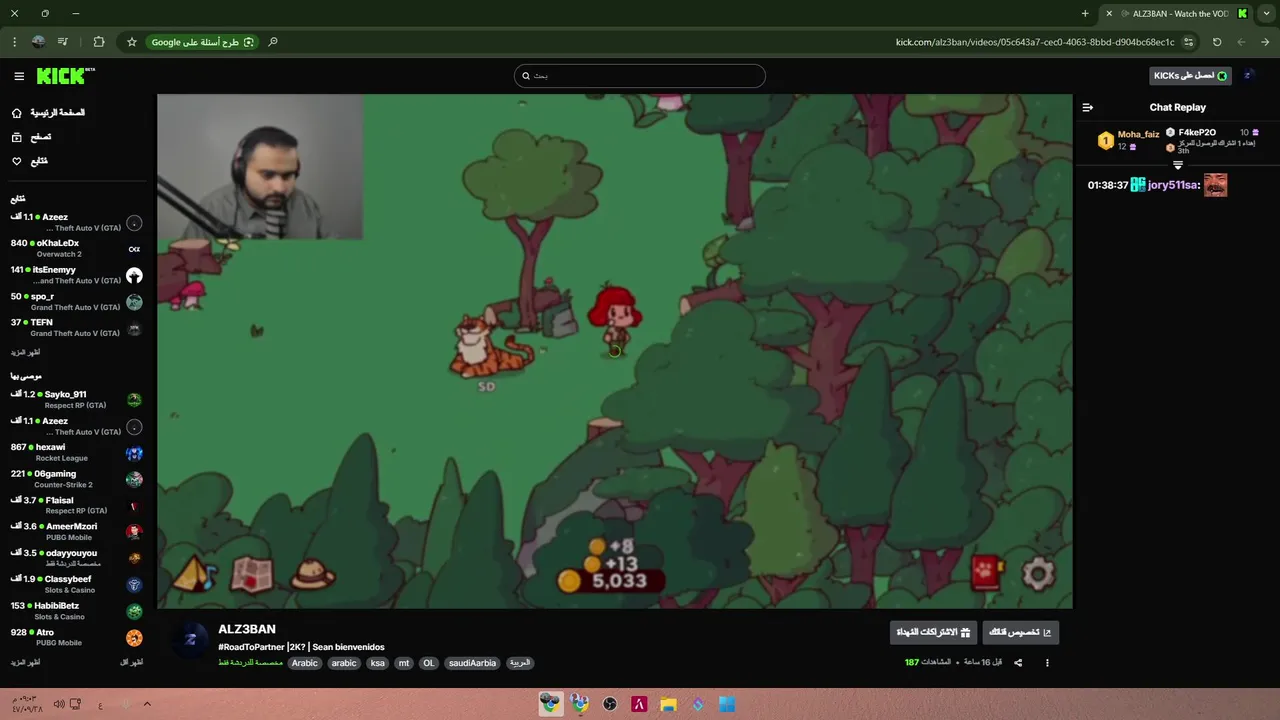1280x720 pixels.
Task: Share the video with share icon
Action: pos(1018,662)
